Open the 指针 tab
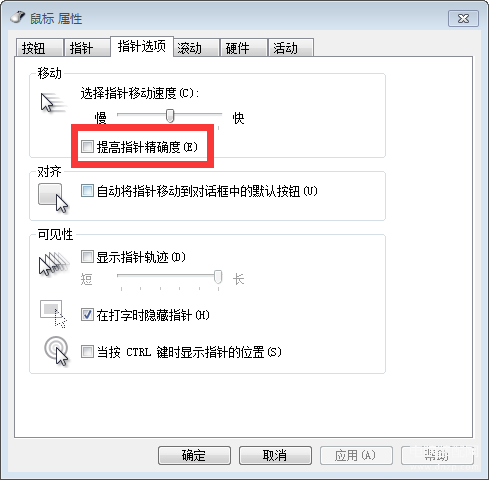 (x=87, y=48)
